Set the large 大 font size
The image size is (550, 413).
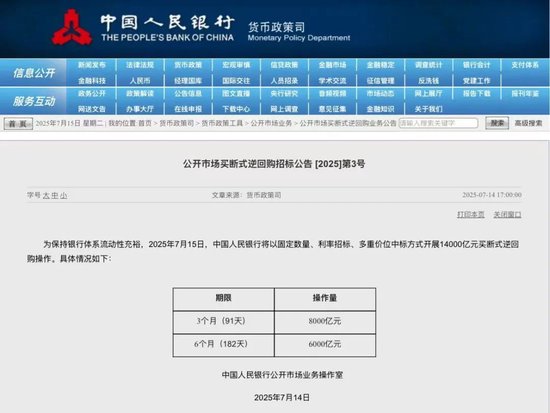click(46, 196)
